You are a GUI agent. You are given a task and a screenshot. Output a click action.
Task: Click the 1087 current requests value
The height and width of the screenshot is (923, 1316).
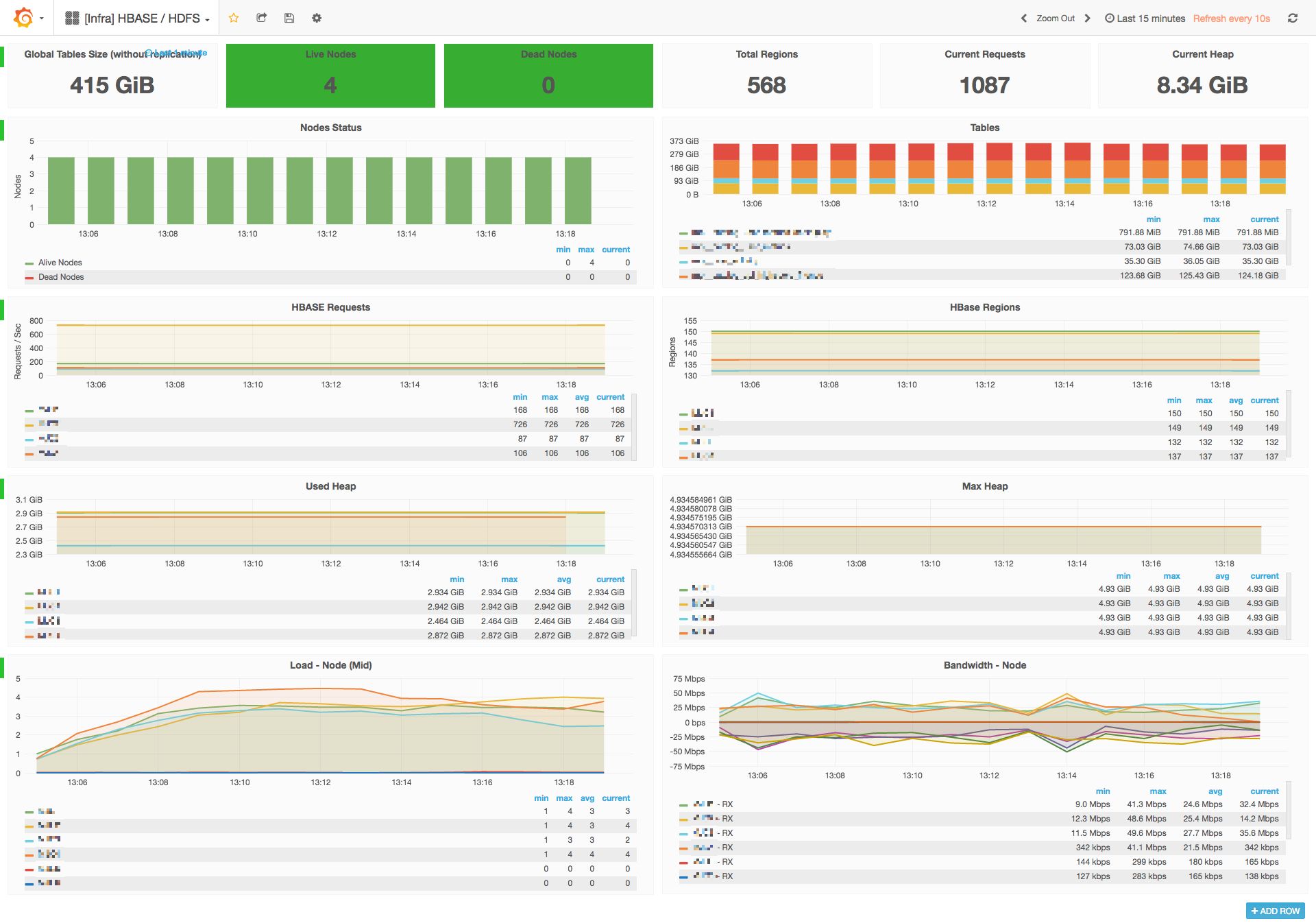[985, 85]
